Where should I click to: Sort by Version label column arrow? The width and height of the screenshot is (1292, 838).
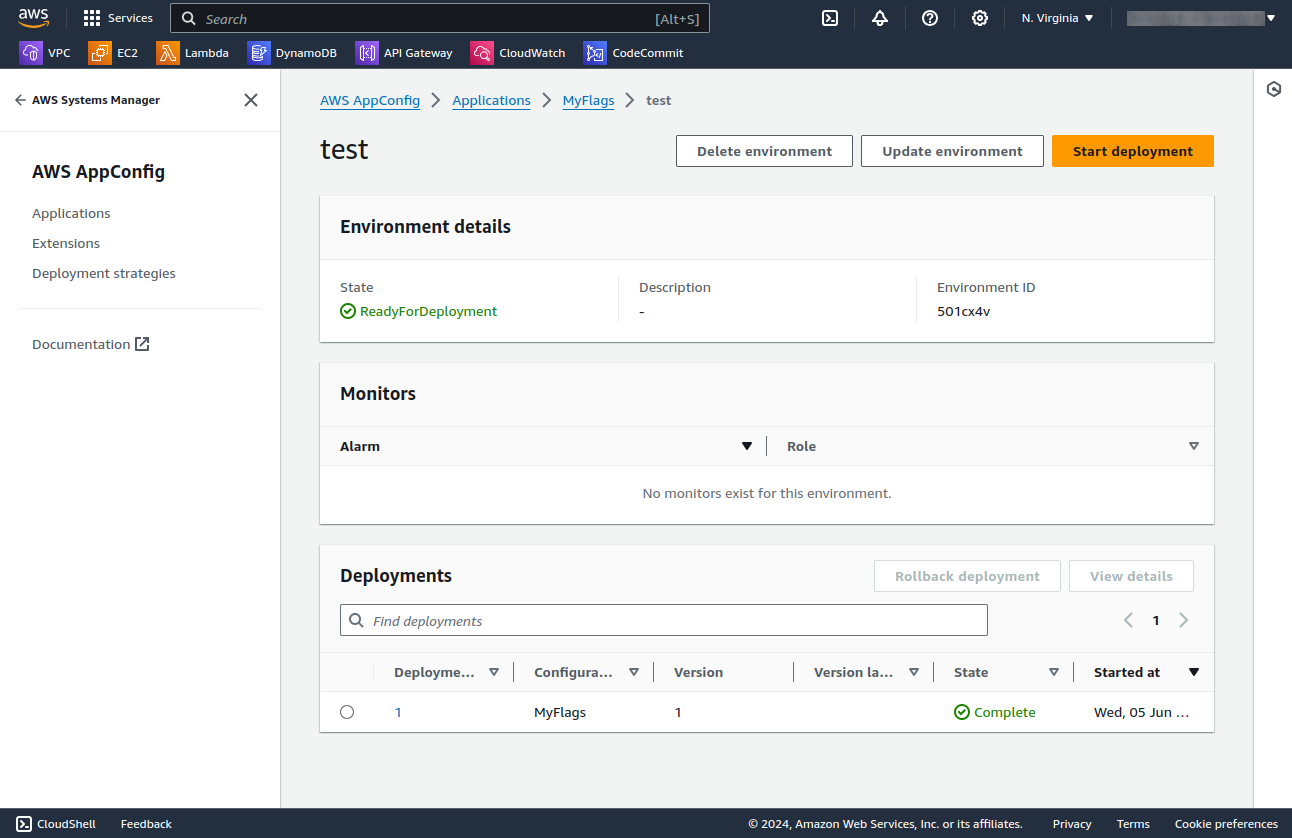[914, 672]
